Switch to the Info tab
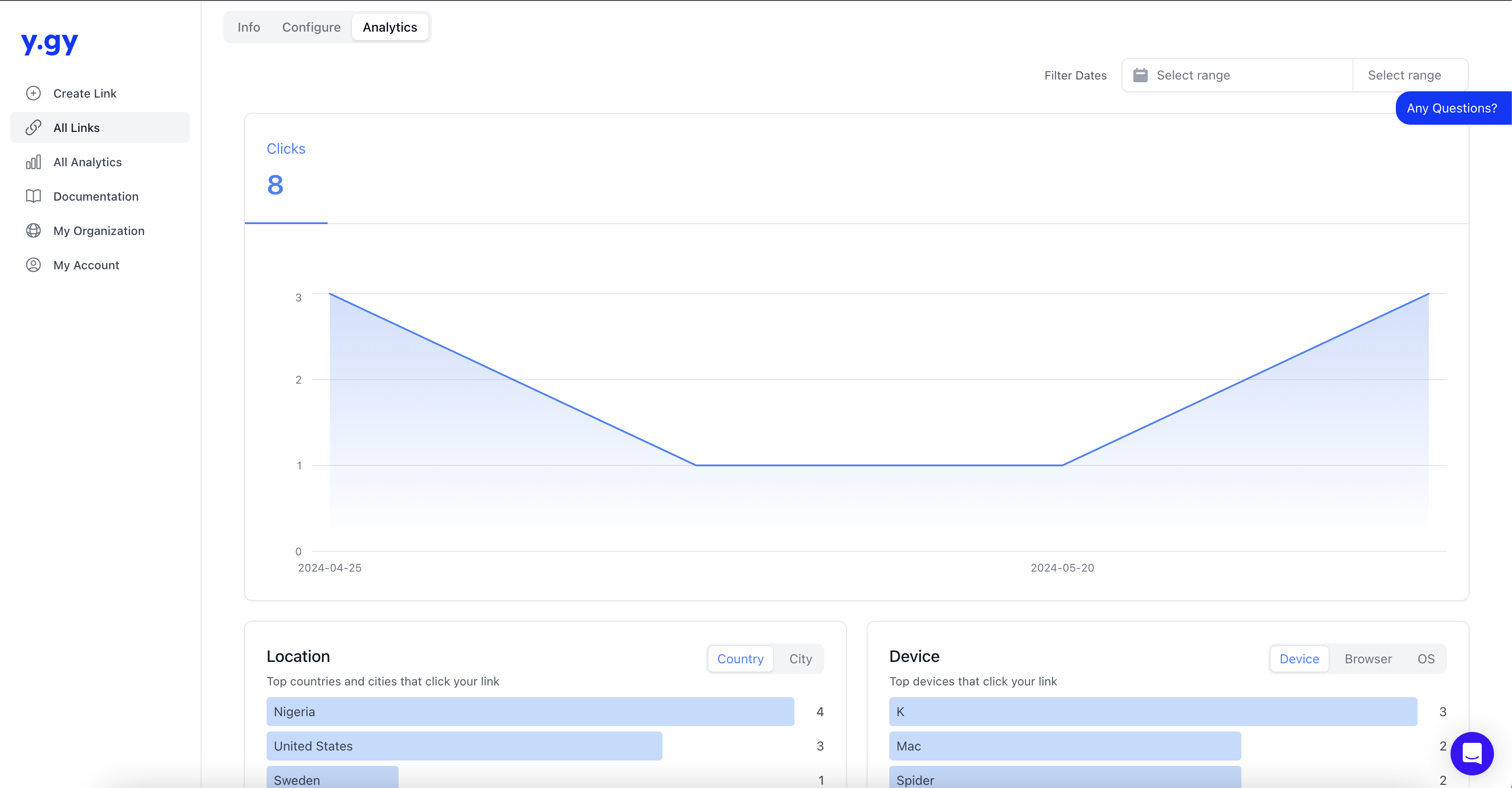This screenshot has width=1512, height=788. pos(249,27)
